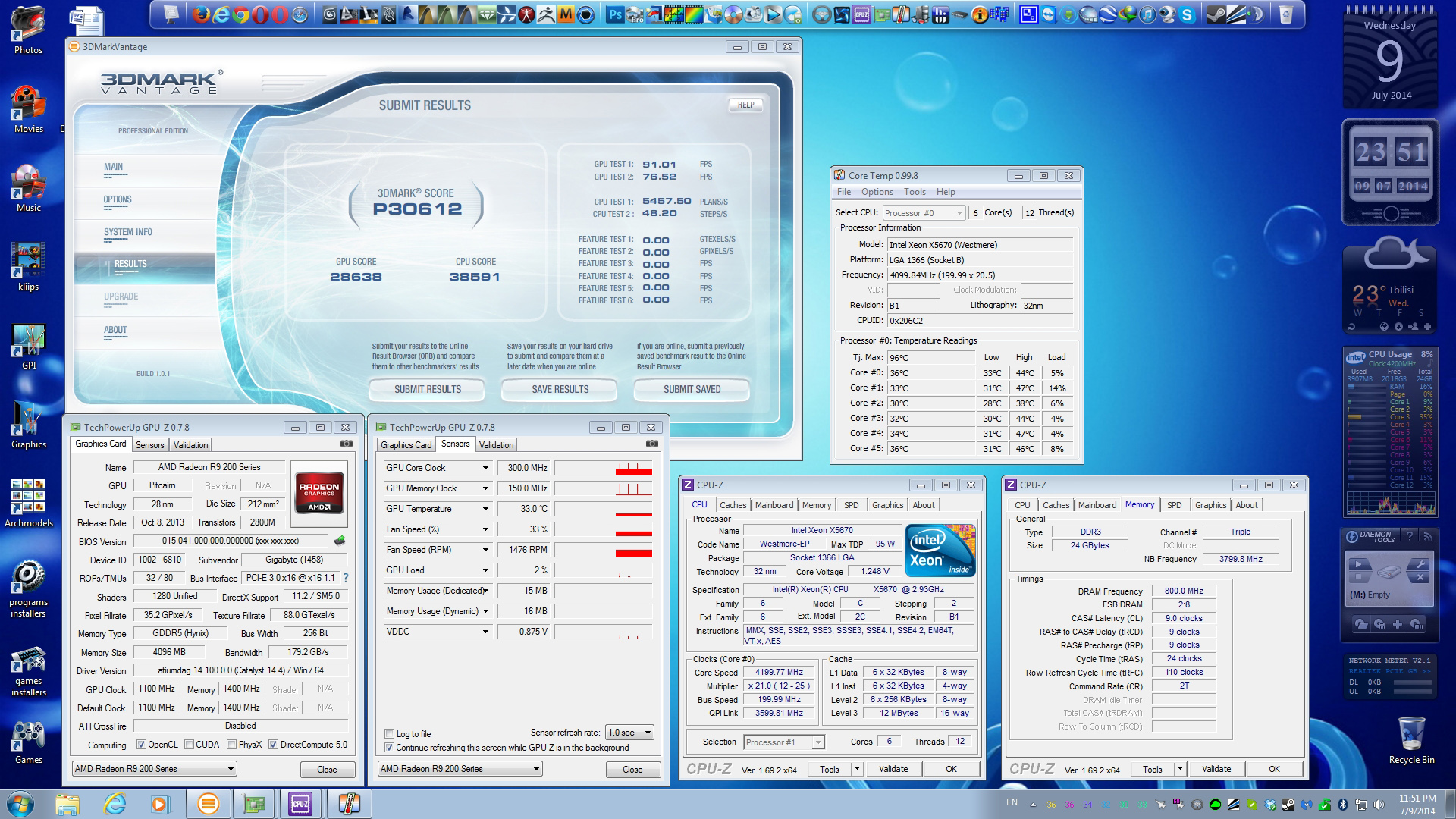Enable the Log to file checkbox
The image size is (1456, 819).
click(390, 733)
